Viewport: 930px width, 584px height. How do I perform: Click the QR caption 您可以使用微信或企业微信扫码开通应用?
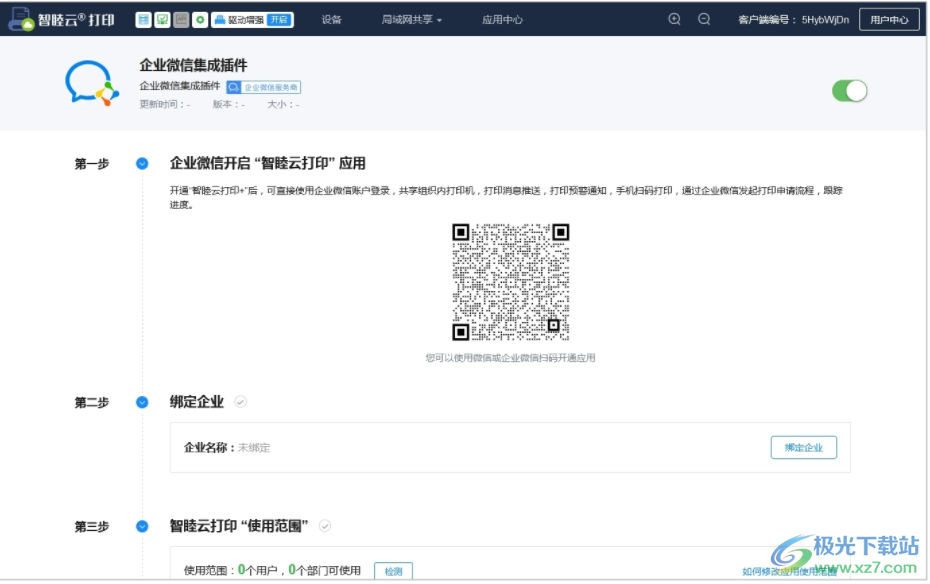point(510,358)
